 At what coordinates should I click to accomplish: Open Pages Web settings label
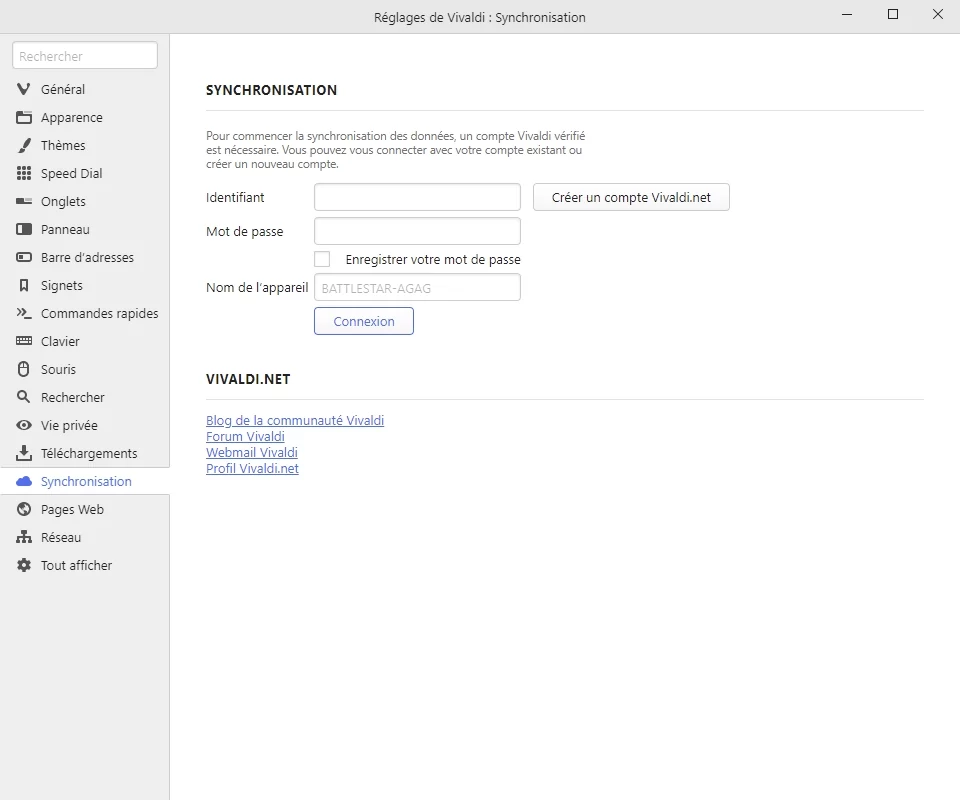pos(72,510)
